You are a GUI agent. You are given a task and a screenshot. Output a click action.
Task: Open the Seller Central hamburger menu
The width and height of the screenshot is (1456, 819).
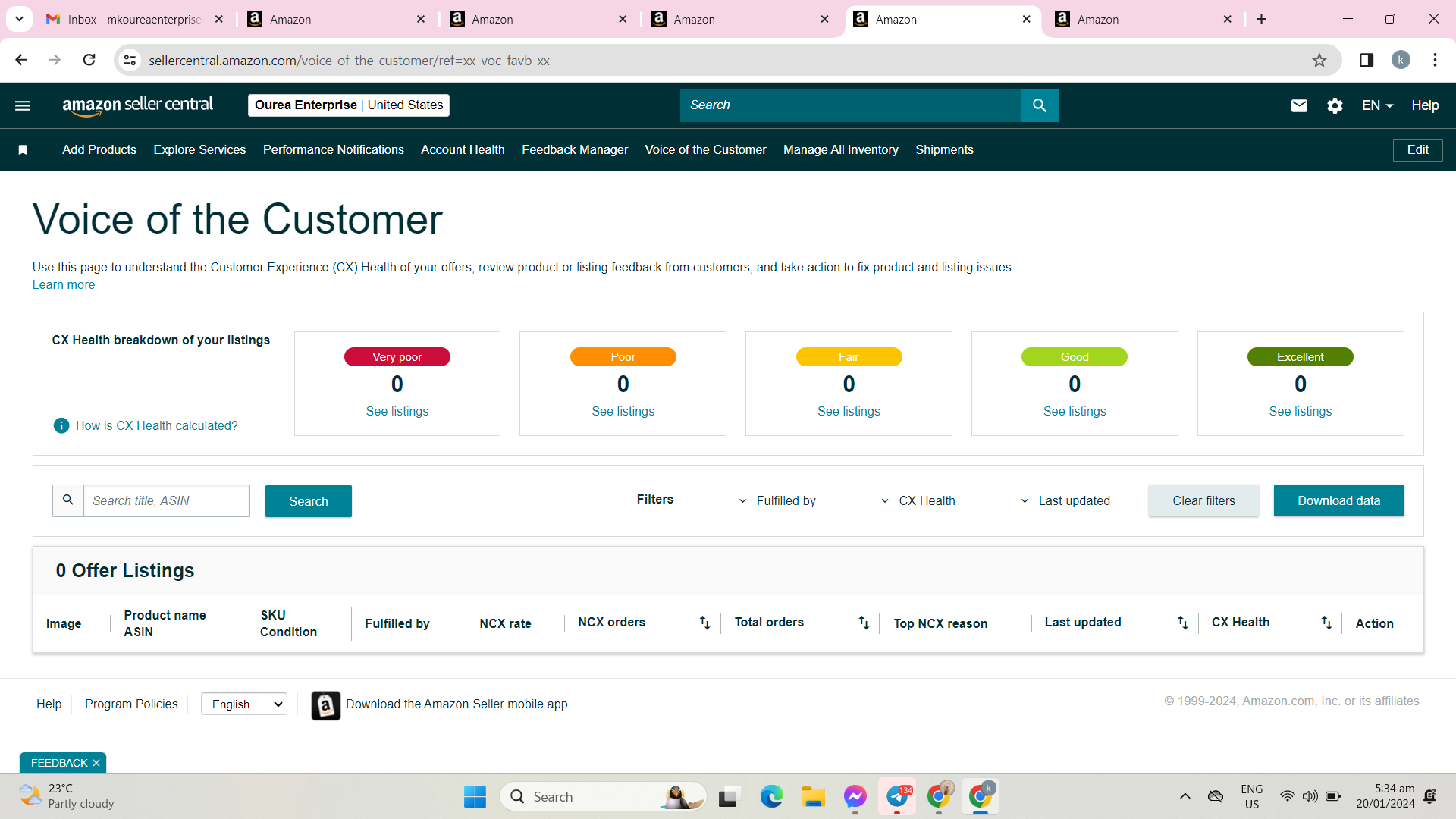pyautogui.click(x=23, y=105)
